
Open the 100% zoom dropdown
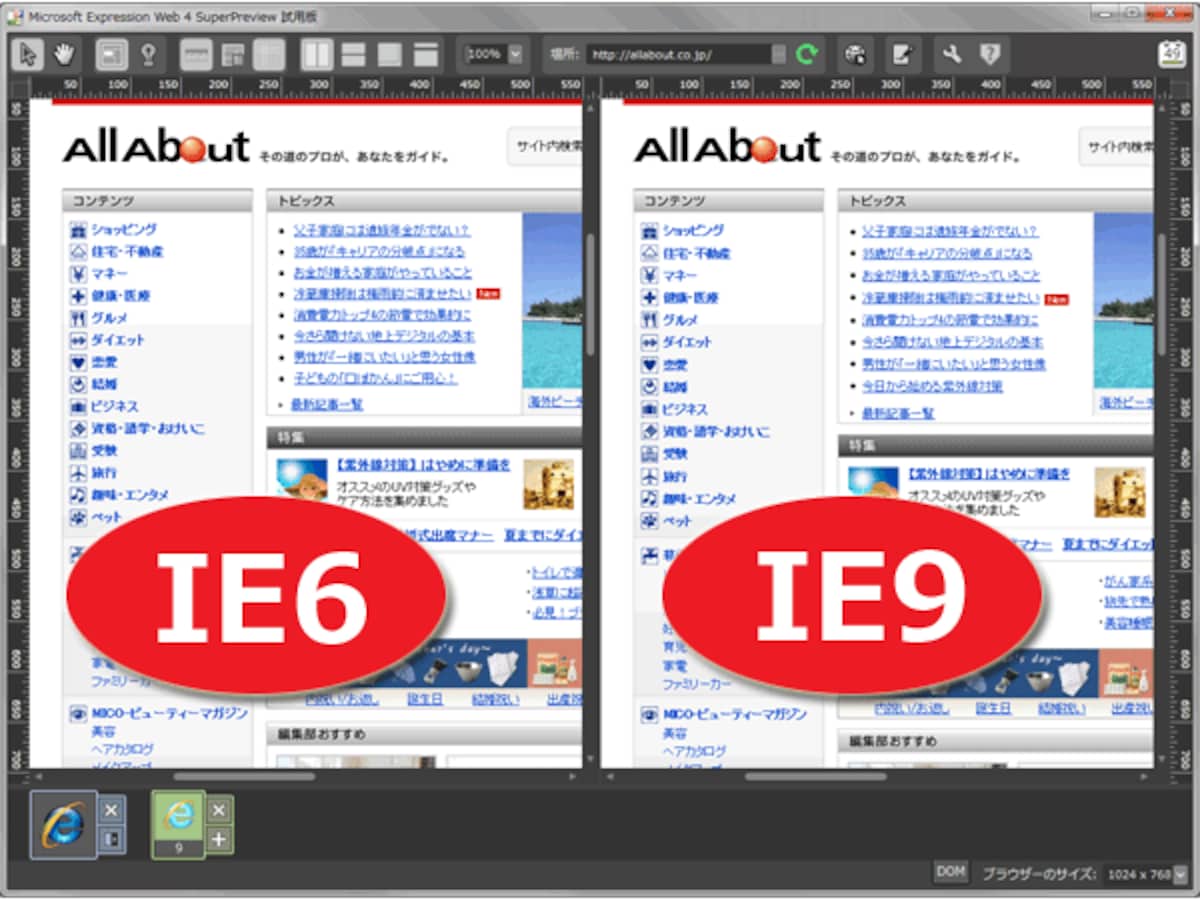pyautogui.click(x=515, y=54)
